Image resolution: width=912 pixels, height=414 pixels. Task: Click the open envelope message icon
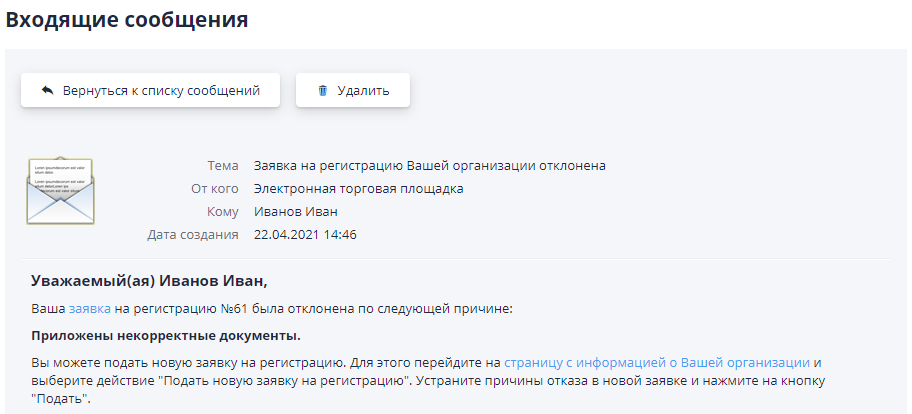point(60,190)
